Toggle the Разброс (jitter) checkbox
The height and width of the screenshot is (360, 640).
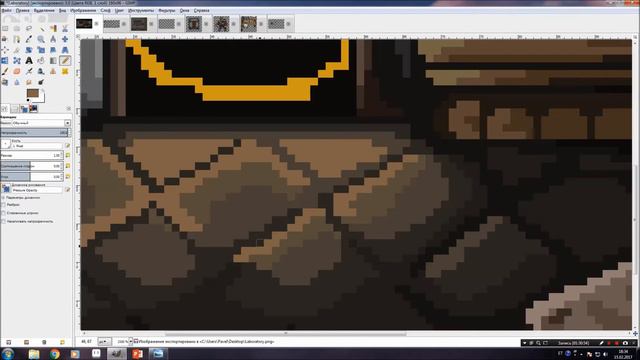click(4, 205)
